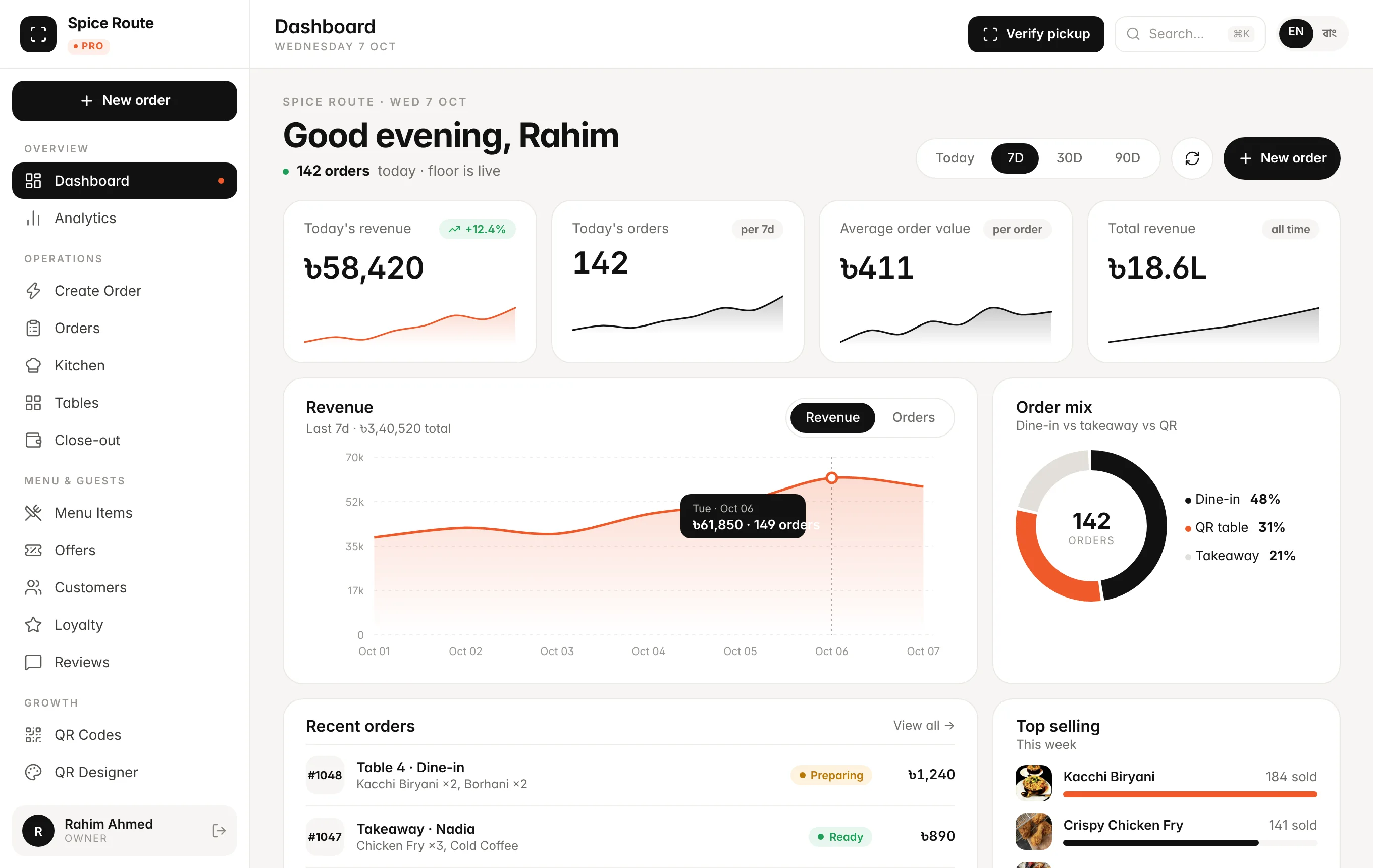Screen dimensions: 1373x868
Task: Click the Dine-in 48% legend entry
Action: (x=1232, y=499)
